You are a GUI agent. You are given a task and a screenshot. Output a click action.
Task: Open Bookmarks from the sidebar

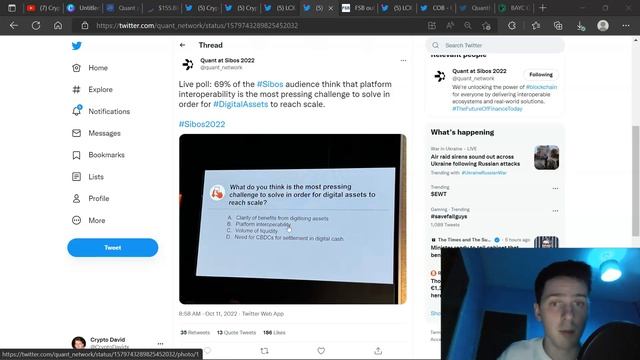pyautogui.click(x=98, y=155)
